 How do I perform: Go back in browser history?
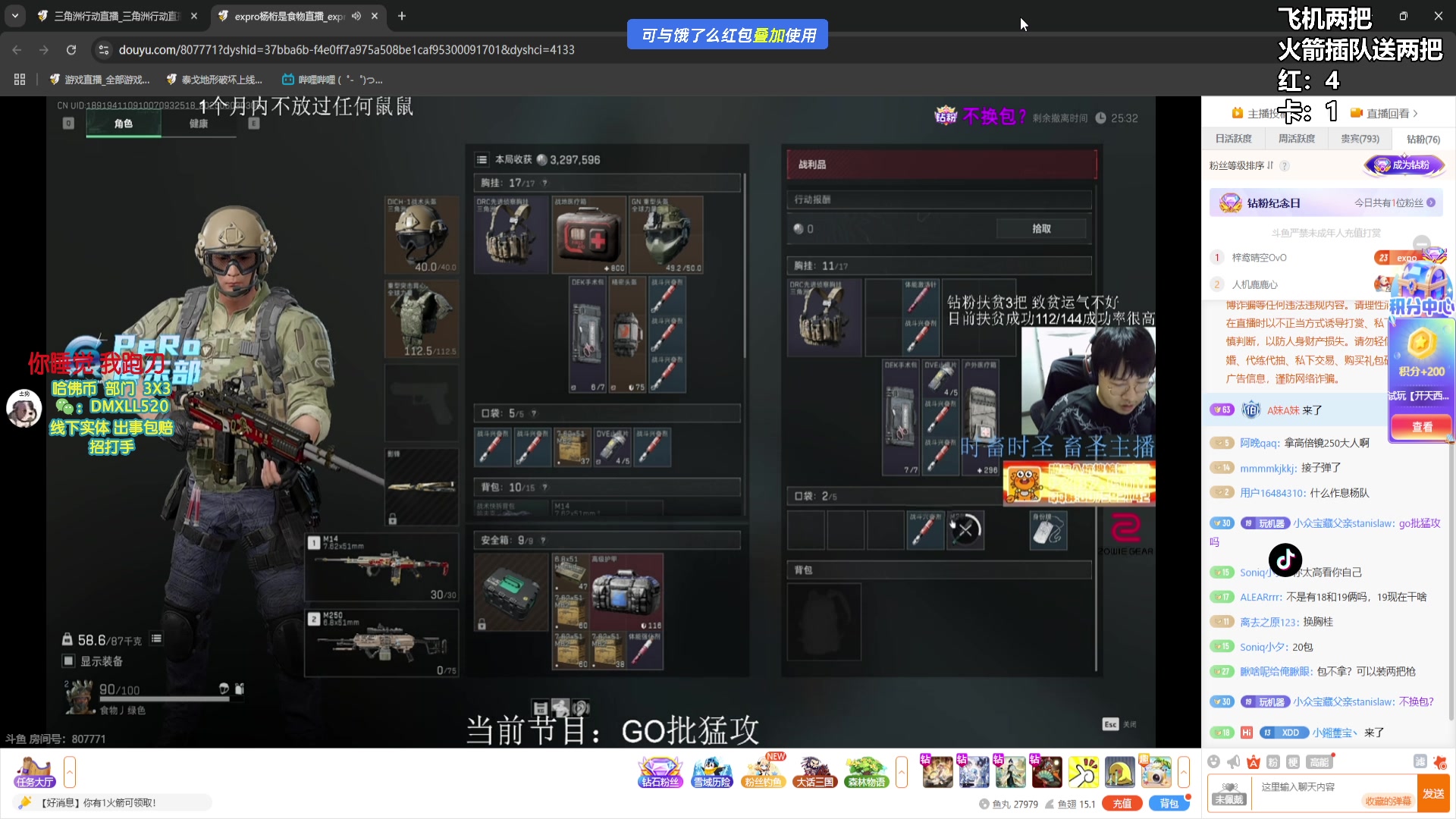click(17, 50)
